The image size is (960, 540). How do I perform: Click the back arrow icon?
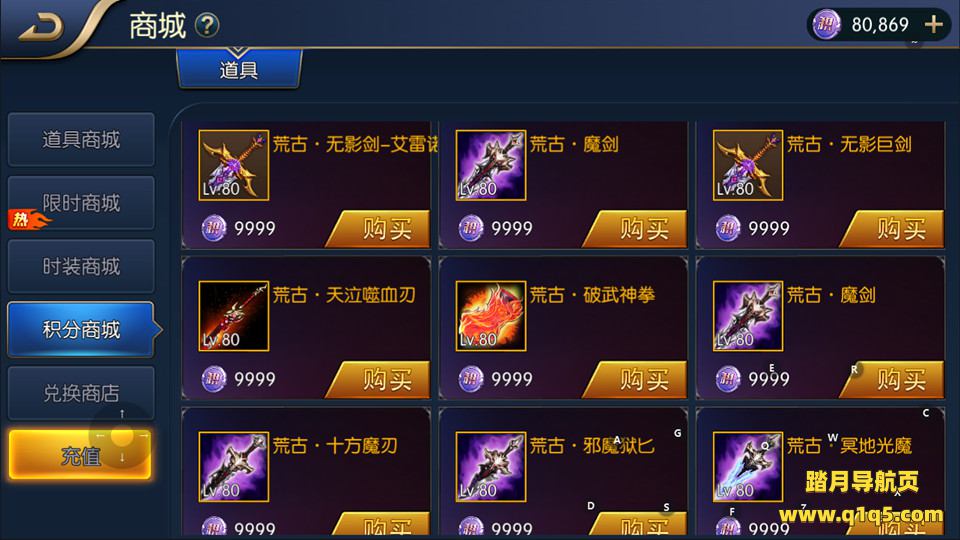pyautogui.click(x=42, y=27)
